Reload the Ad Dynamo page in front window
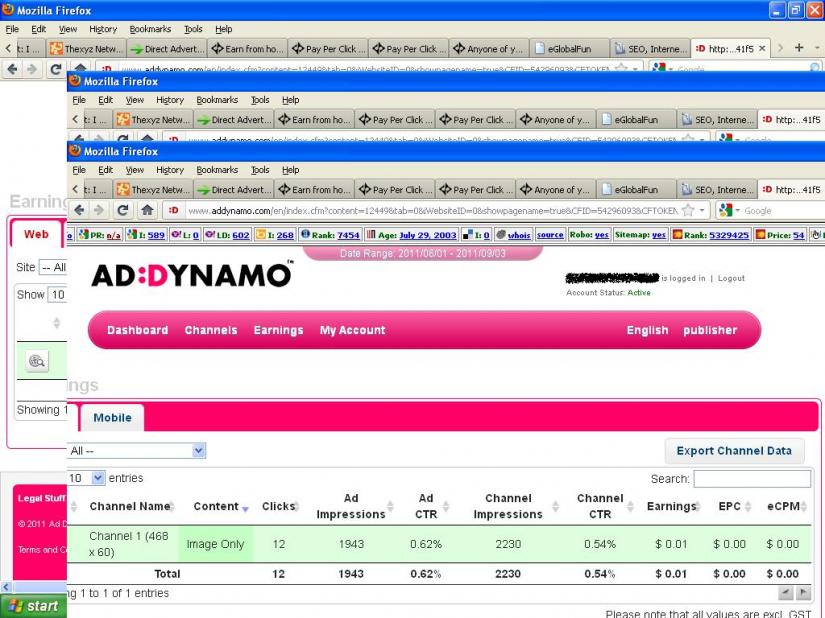The width and height of the screenshot is (825, 618). pos(123,210)
